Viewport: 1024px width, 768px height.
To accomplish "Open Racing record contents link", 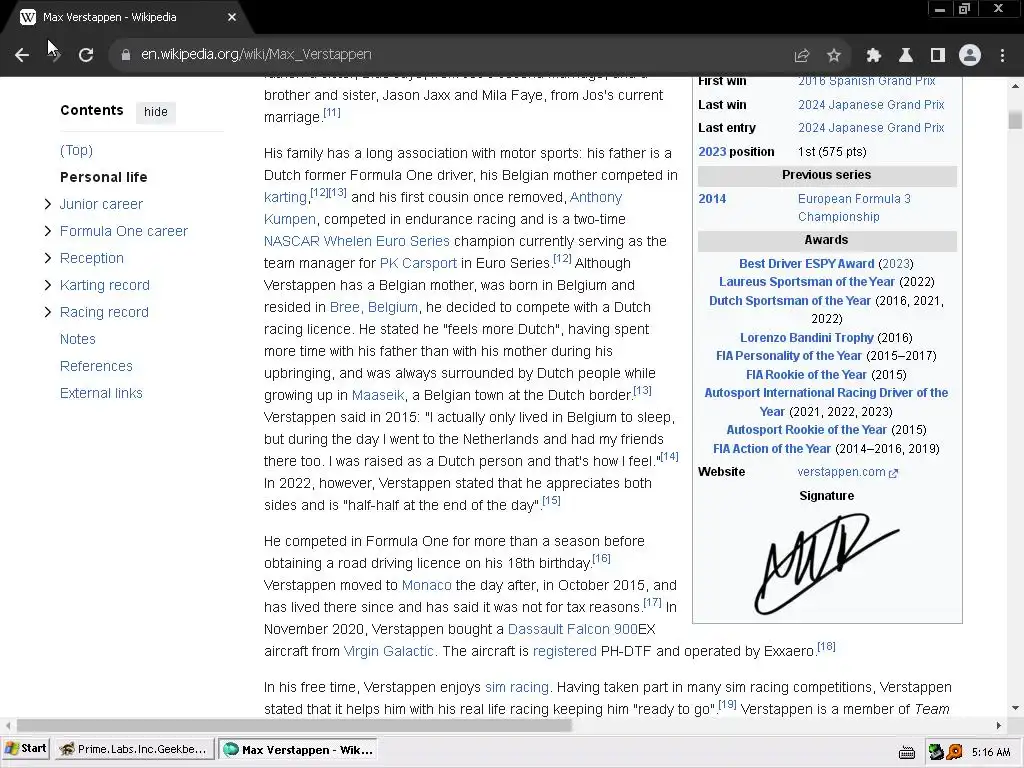I will point(104,312).
